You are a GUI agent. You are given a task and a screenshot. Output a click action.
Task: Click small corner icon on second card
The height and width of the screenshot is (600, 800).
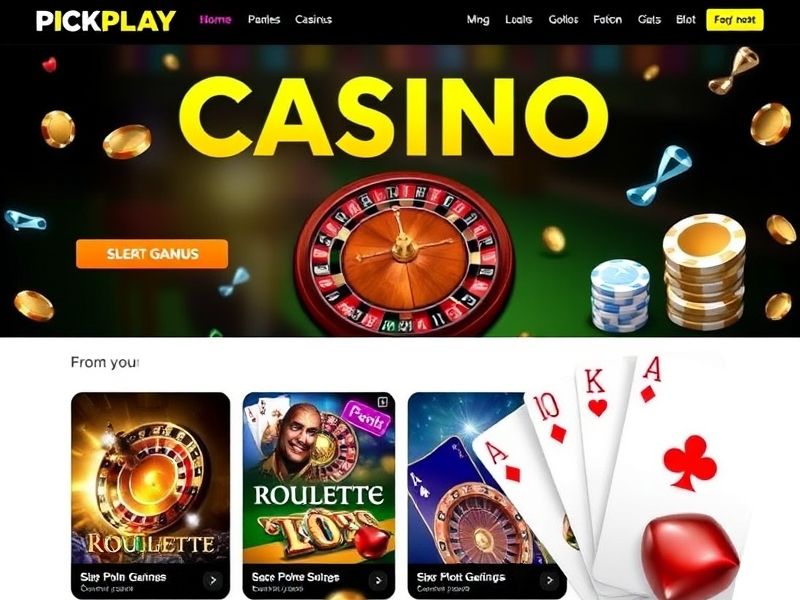coord(382,402)
